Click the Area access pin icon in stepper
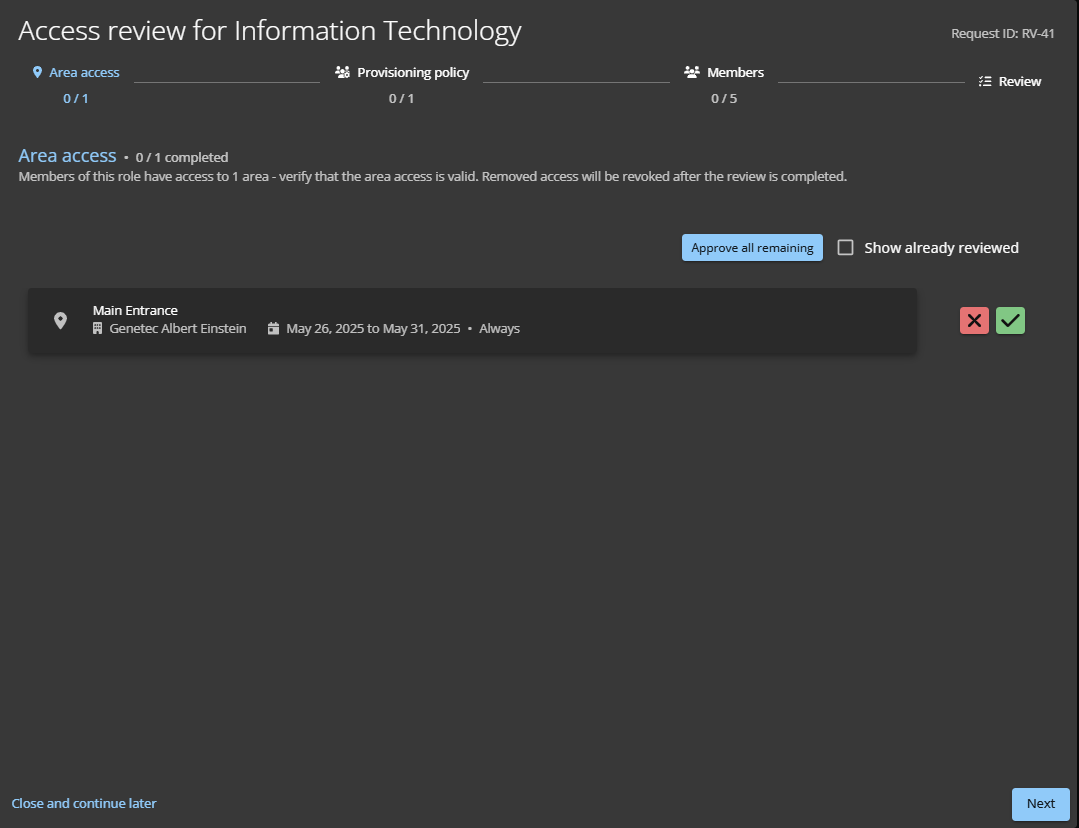 pos(38,73)
